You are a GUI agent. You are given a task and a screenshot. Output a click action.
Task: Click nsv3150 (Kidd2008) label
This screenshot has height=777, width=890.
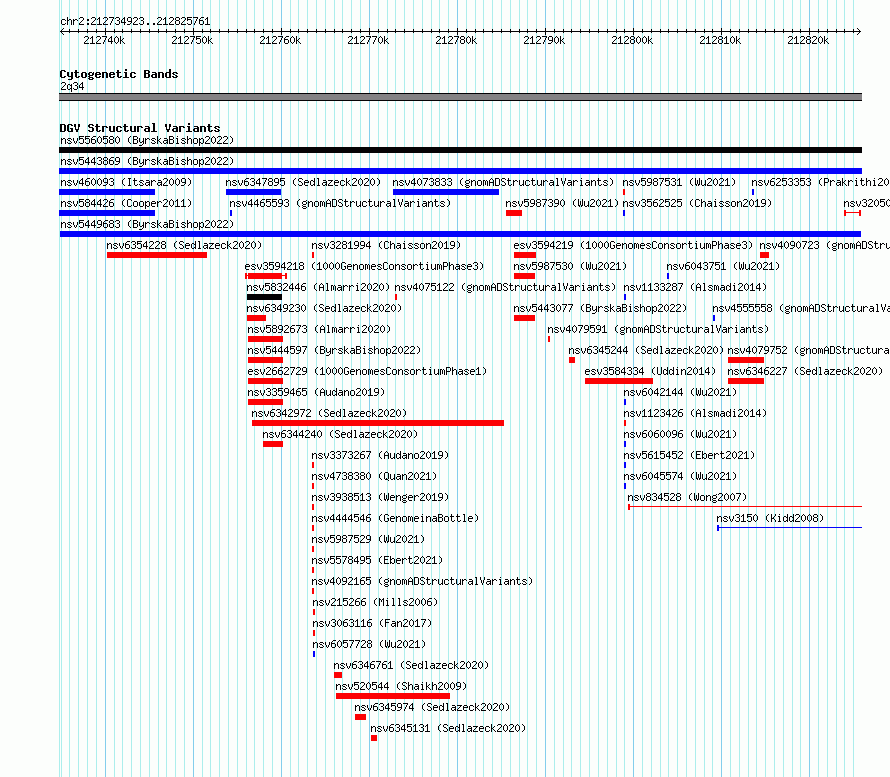coord(770,518)
